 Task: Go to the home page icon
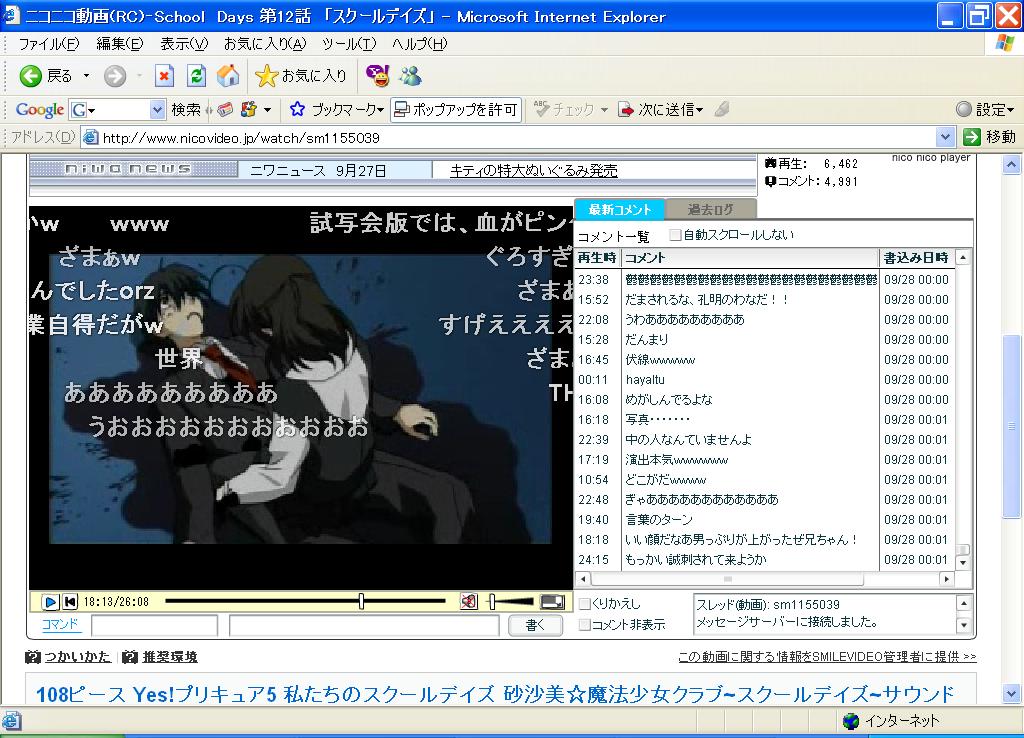(x=228, y=76)
